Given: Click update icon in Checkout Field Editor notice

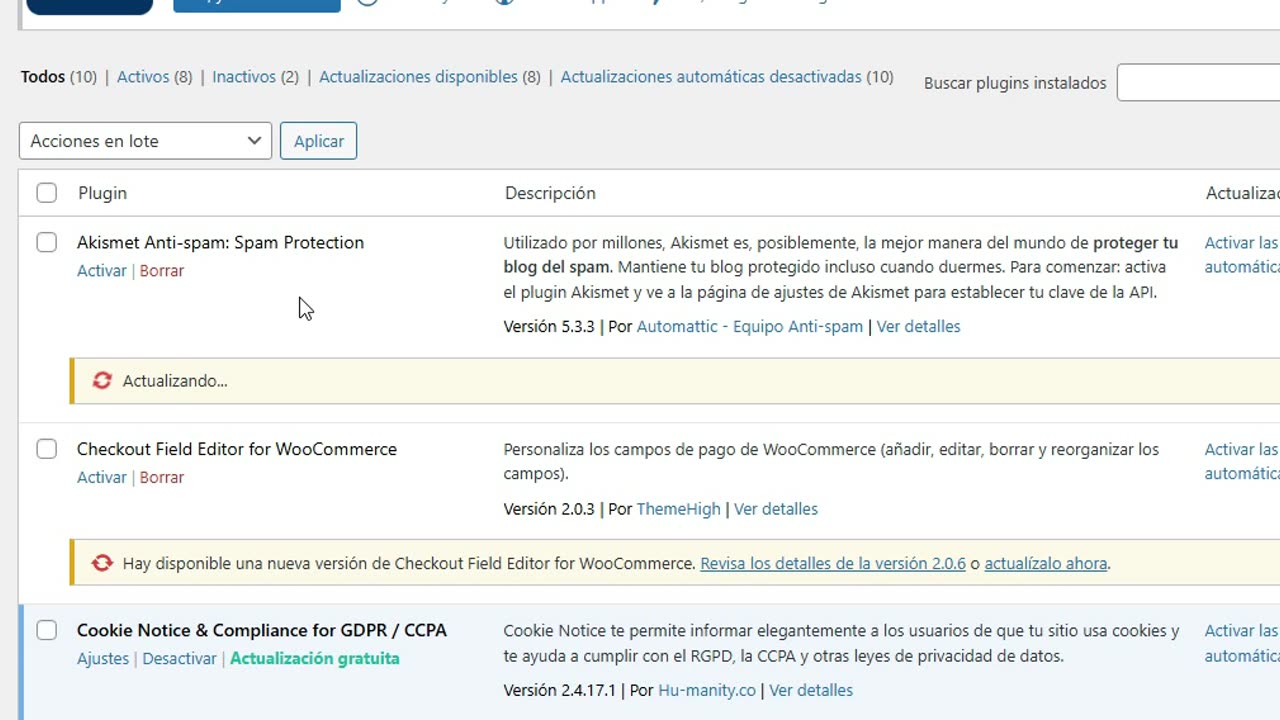Looking at the screenshot, I should [x=102, y=563].
